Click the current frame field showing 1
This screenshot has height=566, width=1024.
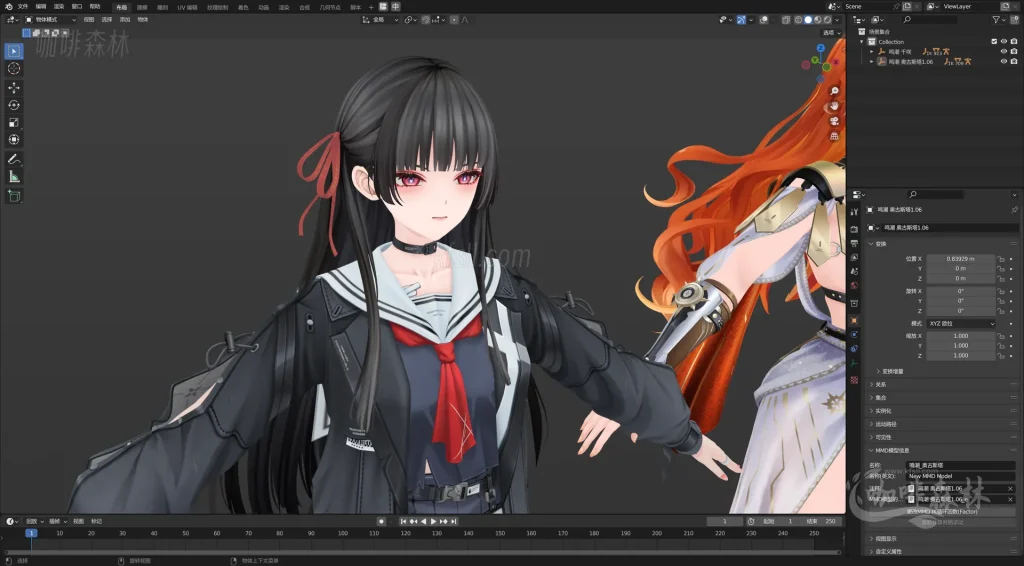[x=724, y=522]
